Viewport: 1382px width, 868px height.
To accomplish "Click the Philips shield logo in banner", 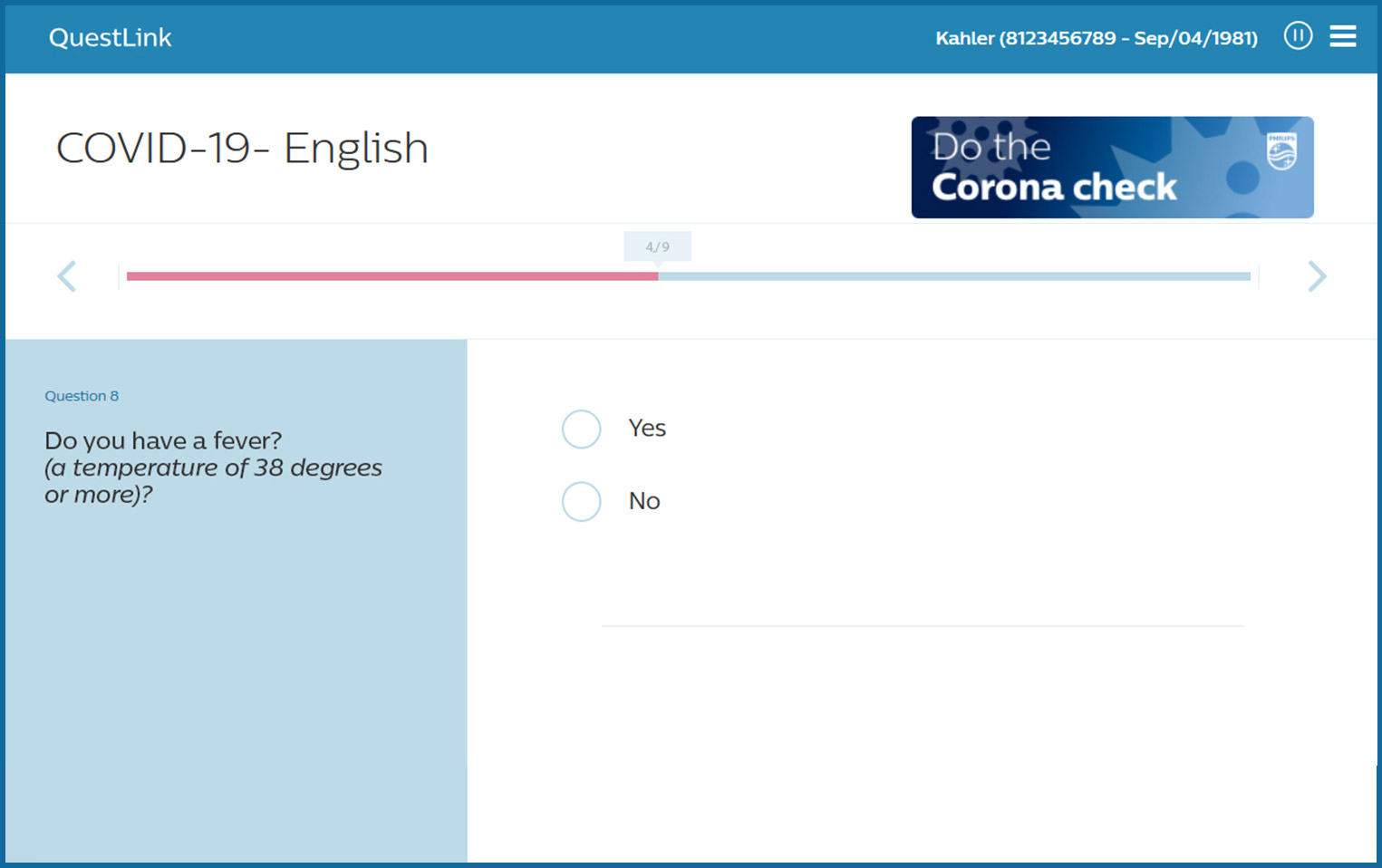I will pyautogui.click(x=1281, y=152).
